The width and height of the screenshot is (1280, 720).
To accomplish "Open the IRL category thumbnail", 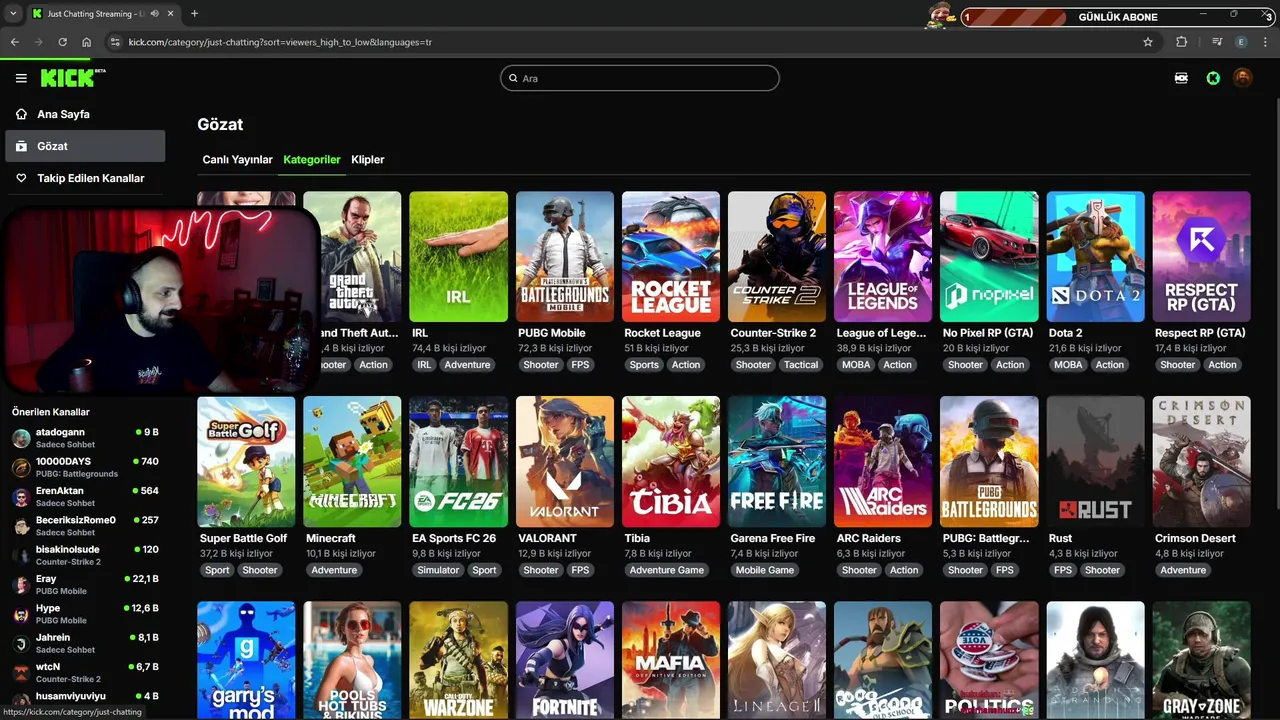I will (459, 257).
